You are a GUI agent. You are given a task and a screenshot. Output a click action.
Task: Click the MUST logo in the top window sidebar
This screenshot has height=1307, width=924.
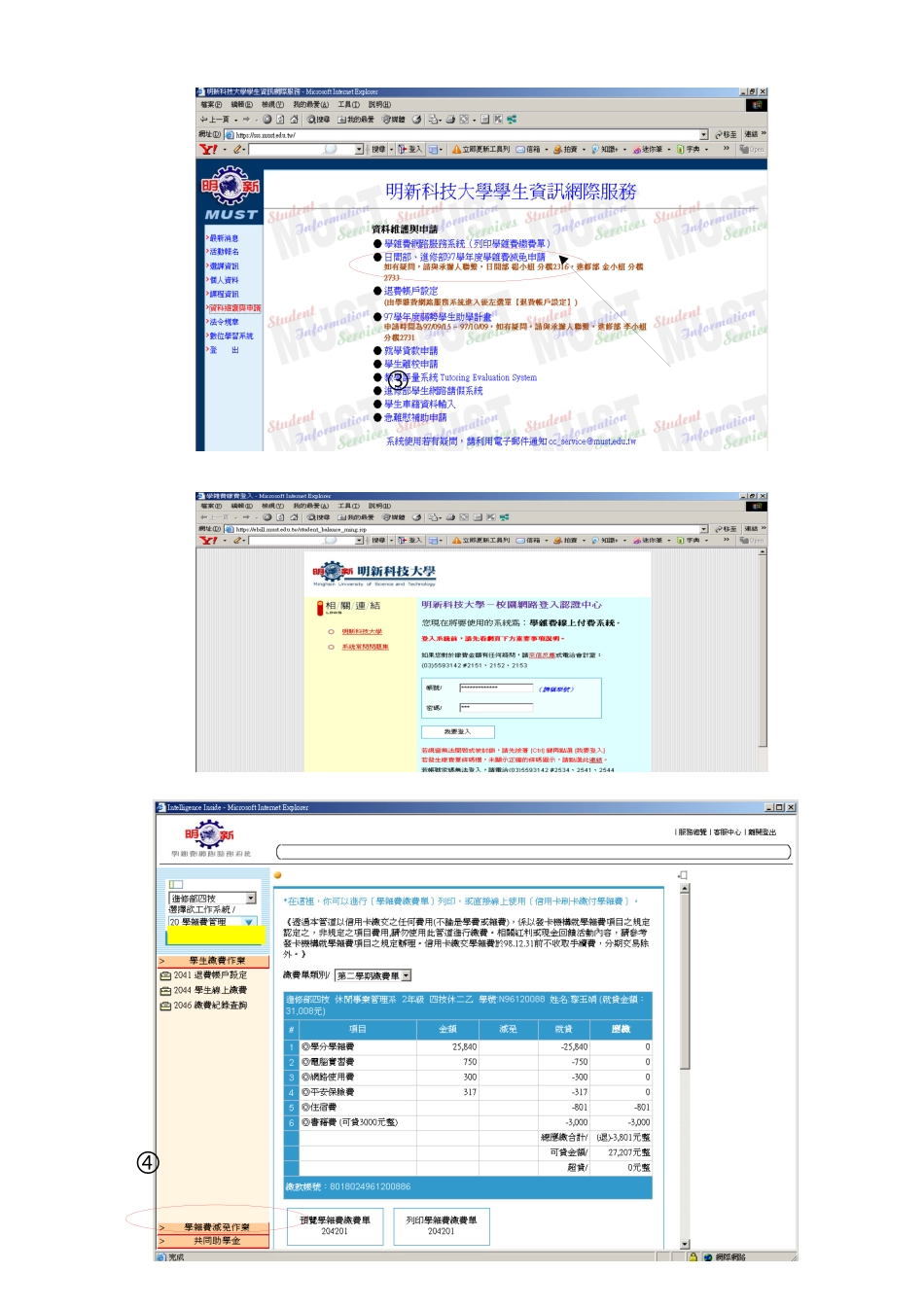point(231,193)
